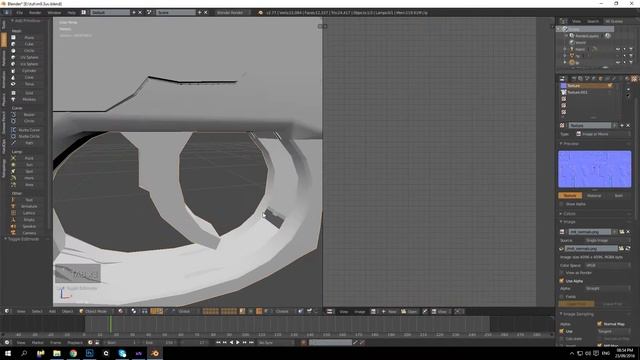Image resolution: width=640 pixels, height=360 pixels.
Task: Add a UV Sphere mesh
Action: tap(27, 58)
